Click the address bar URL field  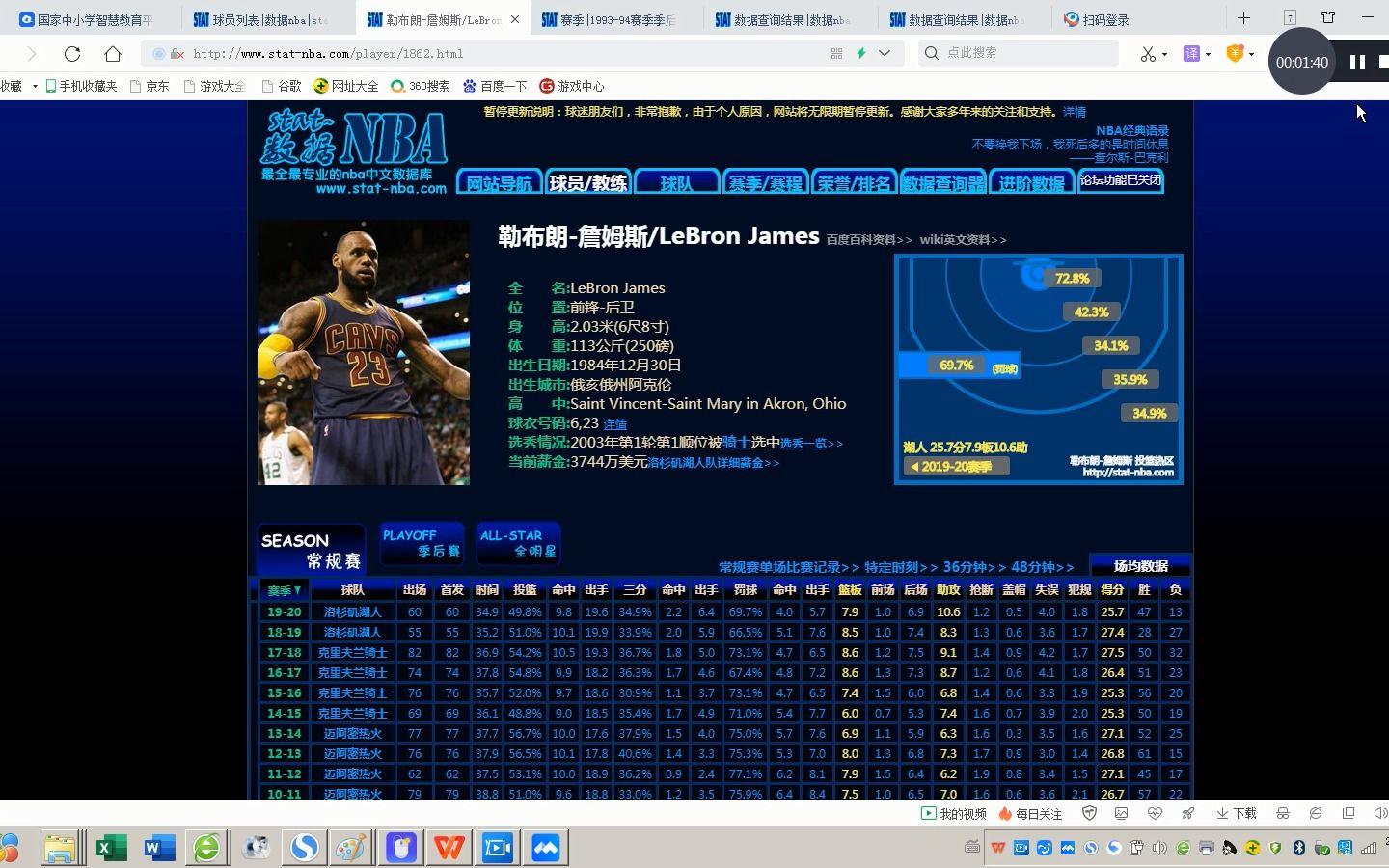502,54
